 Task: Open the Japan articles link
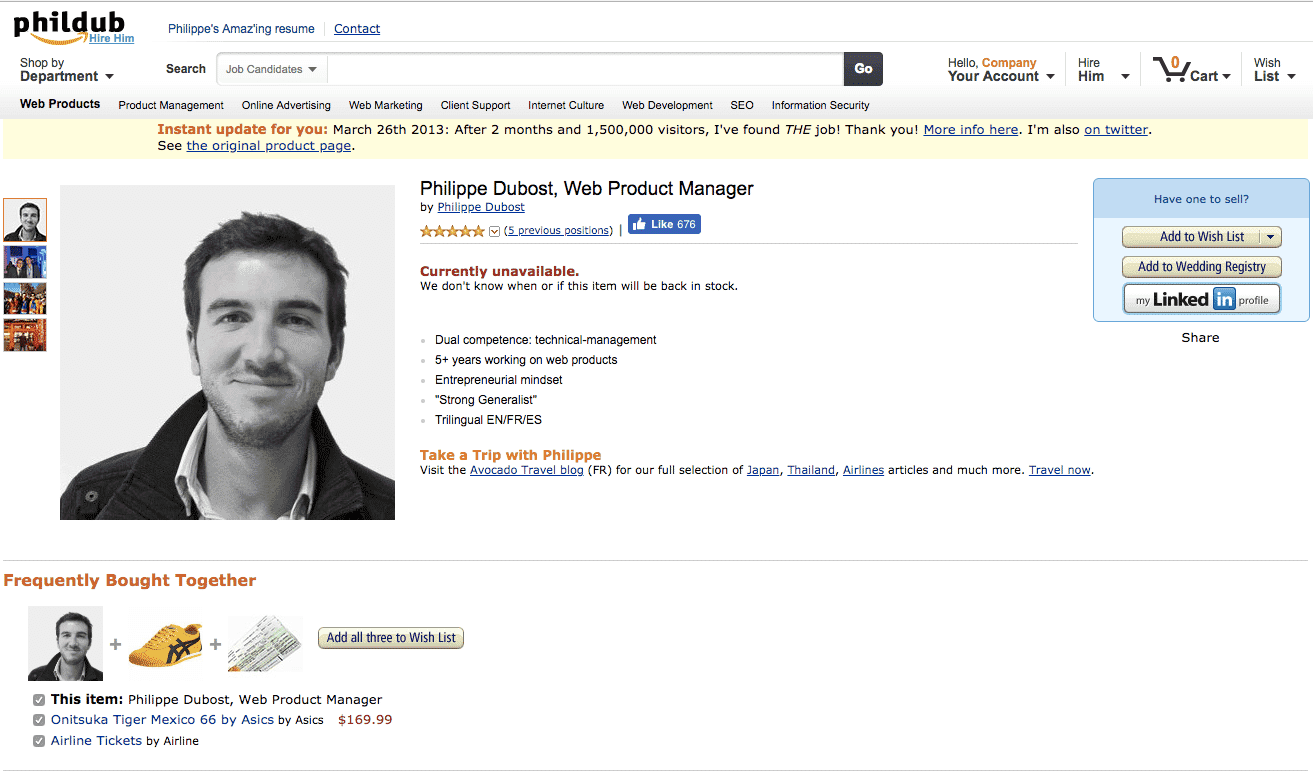763,470
